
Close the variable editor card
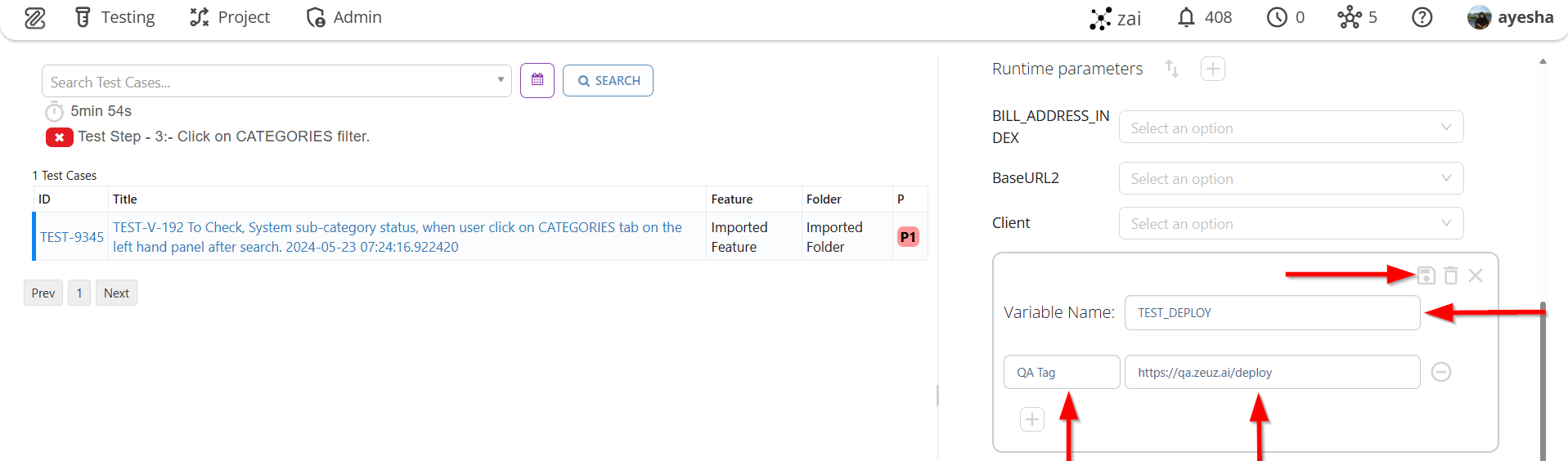(x=1476, y=275)
